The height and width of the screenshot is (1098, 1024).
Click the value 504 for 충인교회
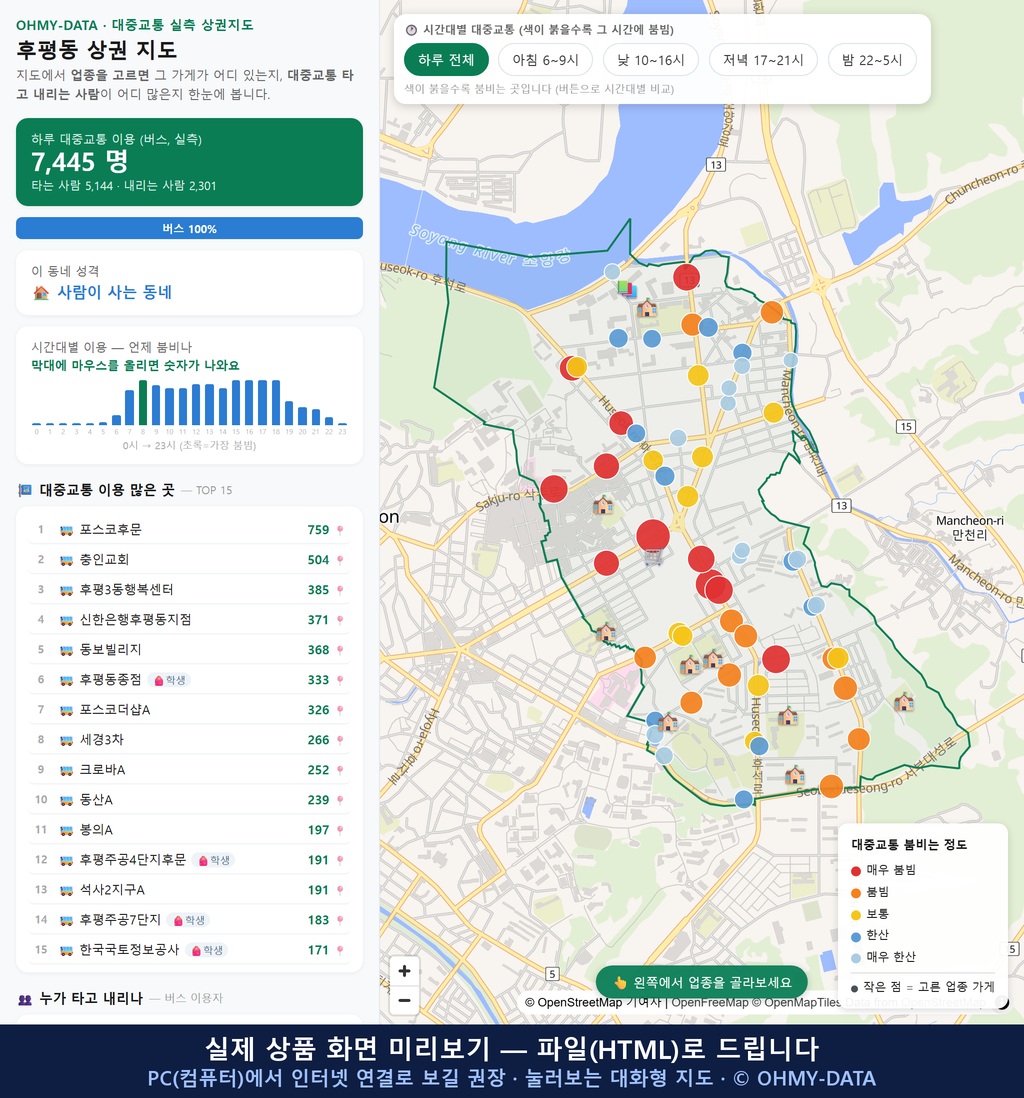[x=318, y=560]
